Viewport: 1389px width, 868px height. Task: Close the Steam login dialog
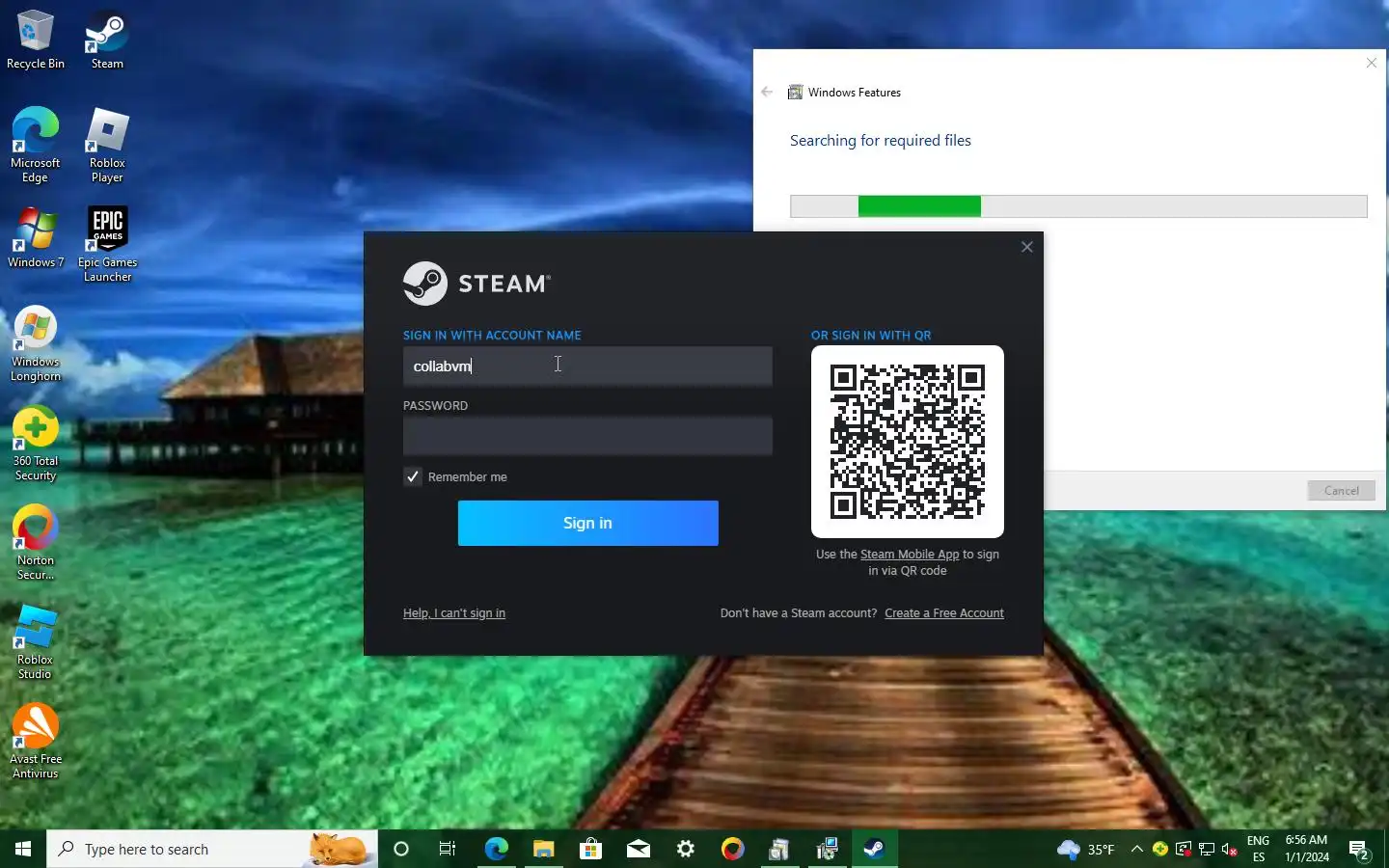click(x=1027, y=247)
